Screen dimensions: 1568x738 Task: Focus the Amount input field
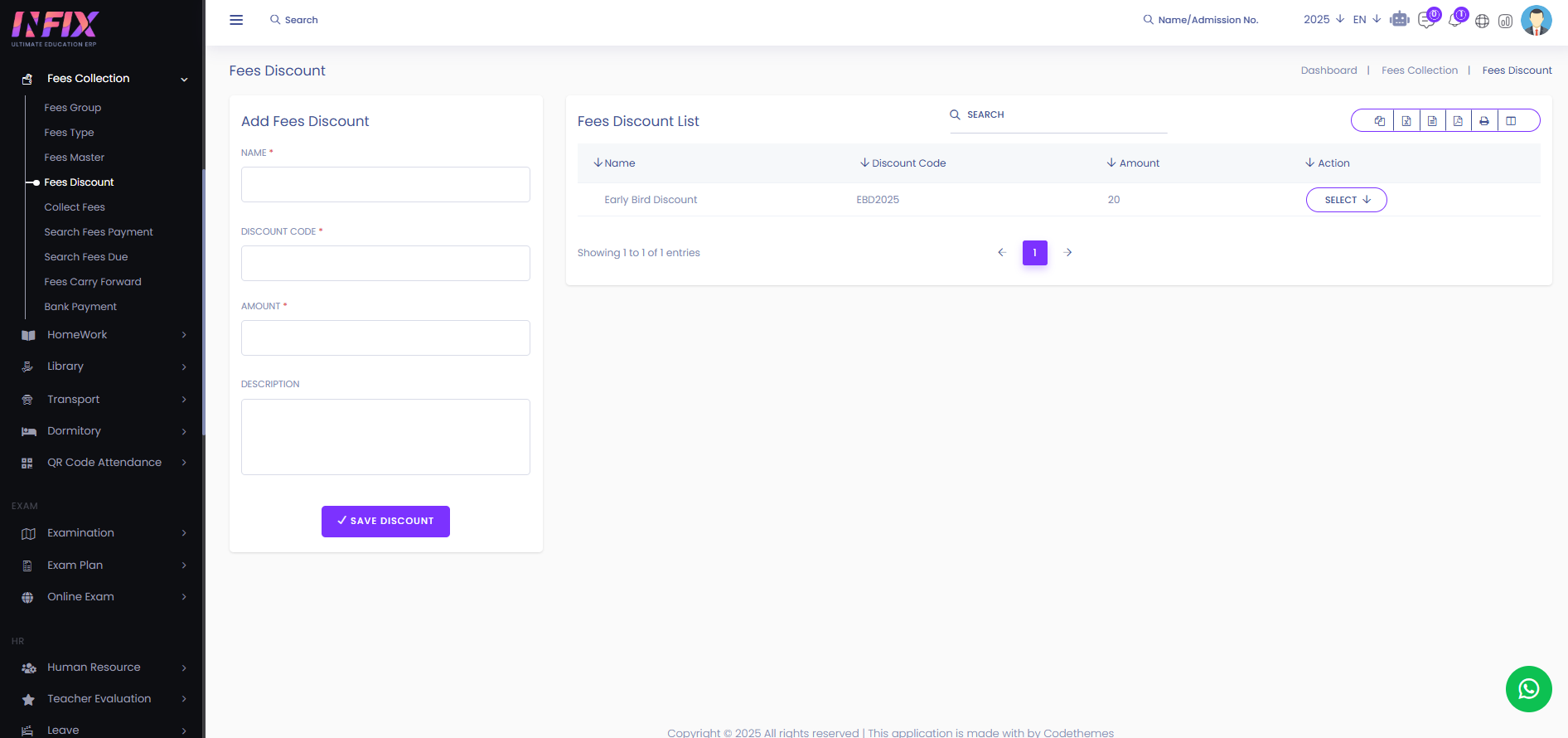pos(385,337)
